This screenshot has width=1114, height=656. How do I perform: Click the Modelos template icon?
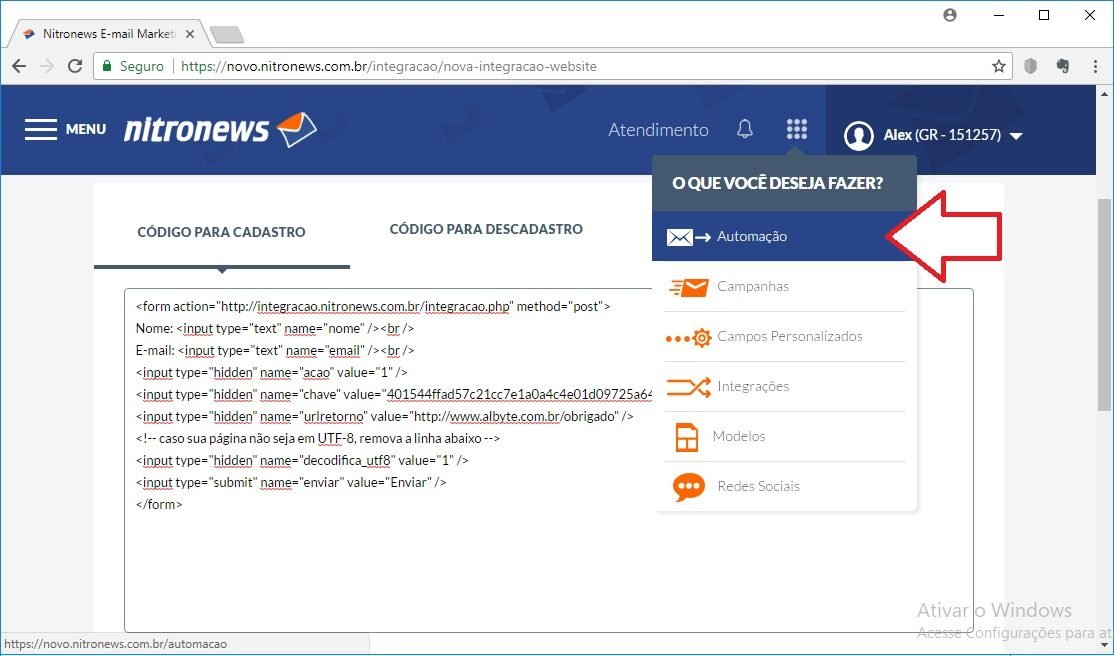pos(686,437)
